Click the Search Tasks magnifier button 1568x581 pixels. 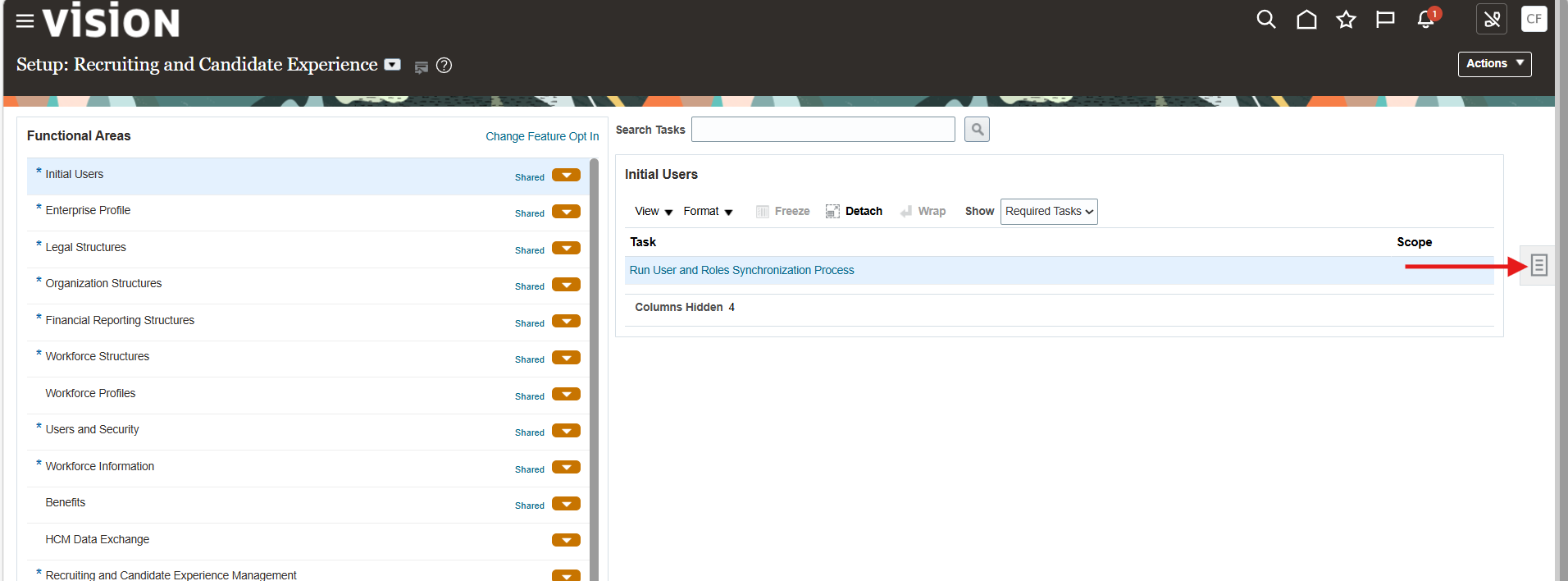pos(977,130)
